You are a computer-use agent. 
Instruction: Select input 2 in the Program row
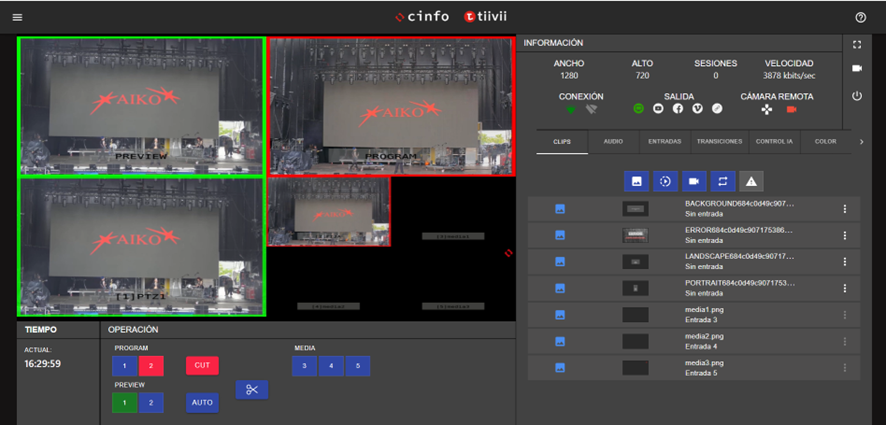(151, 366)
